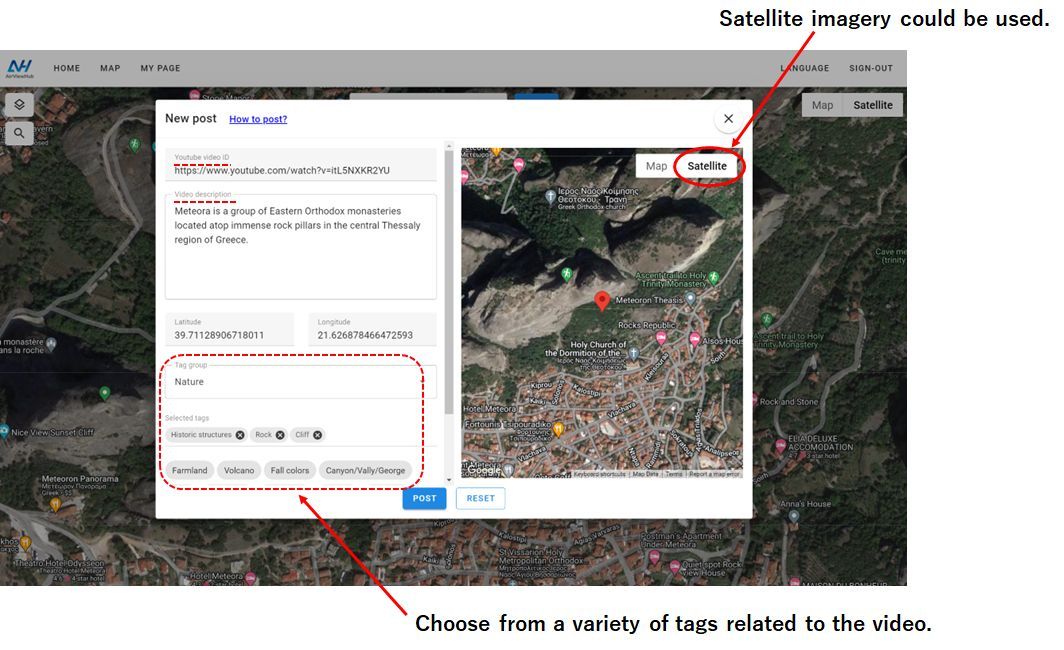Click green hiking marker at top-left map

pyautogui.click(x=134, y=144)
